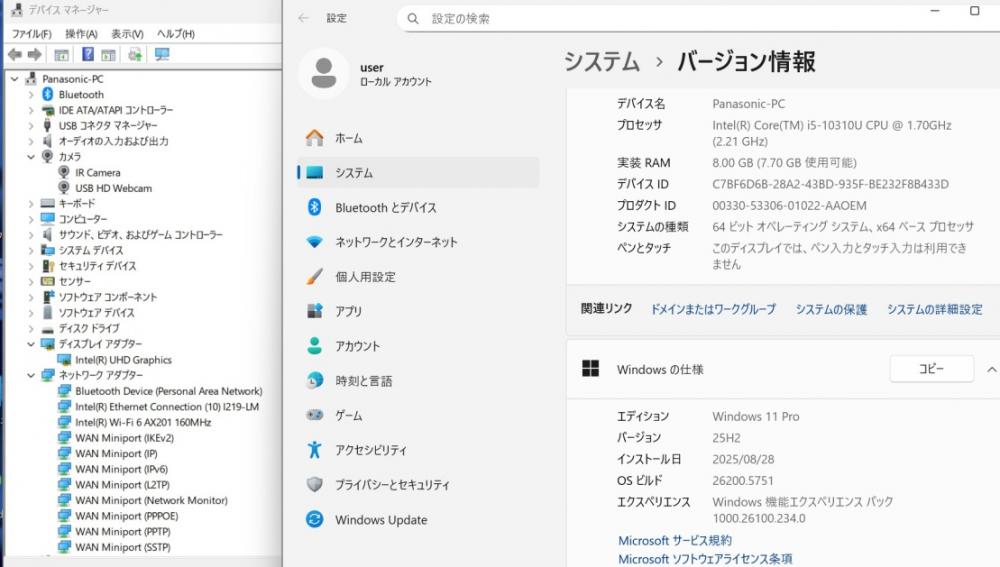This screenshot has width=1000, height=567.
Task: Open ネットワークとインターネット settings
Action: pyautogui.click(x=418, y=242)
